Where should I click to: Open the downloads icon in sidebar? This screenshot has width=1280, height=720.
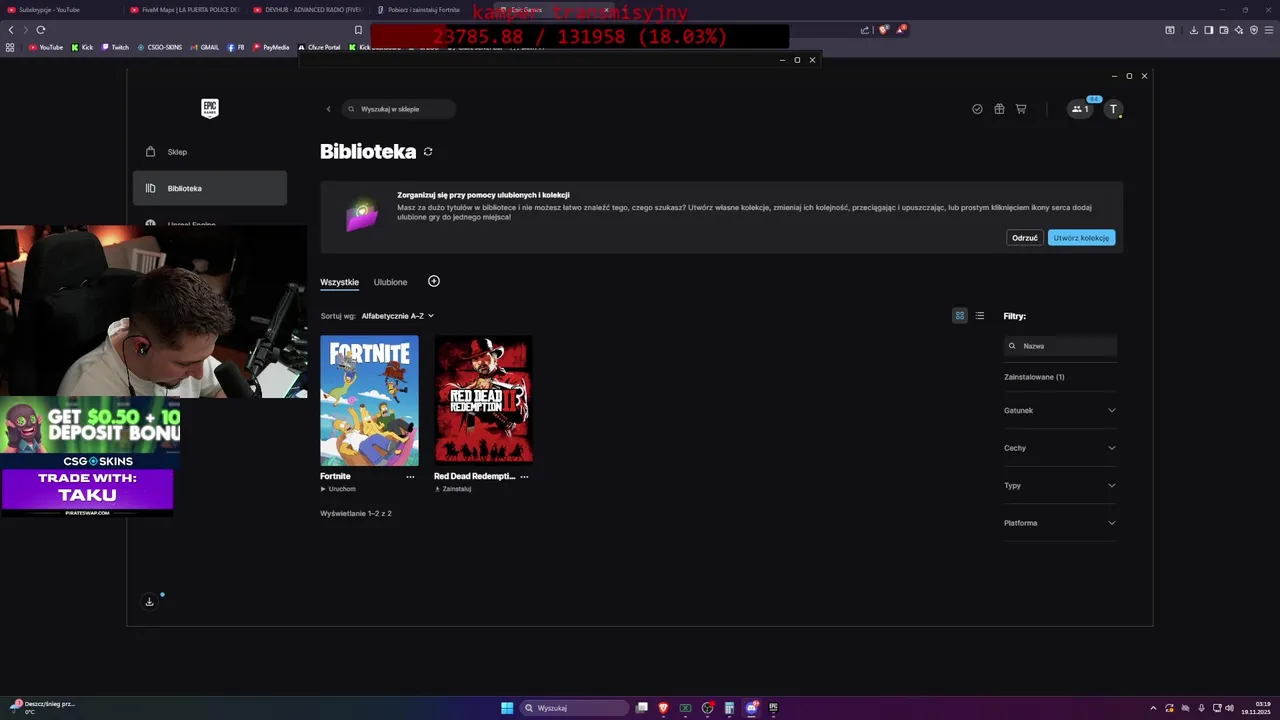[x=149, y=602]
